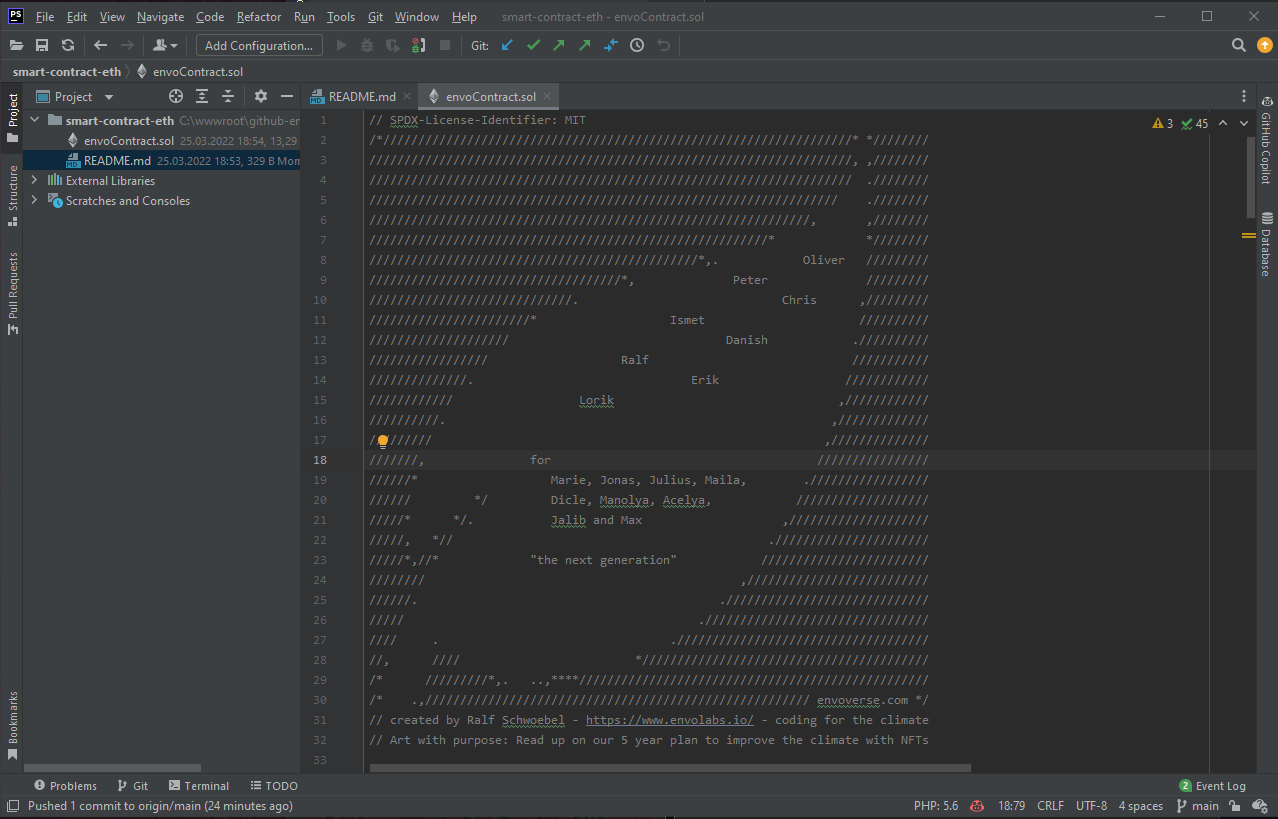Image resolution: width=1278 pixels, height=819 pixels.
Task: Open Git Show History clock icon
Action: 637,45
